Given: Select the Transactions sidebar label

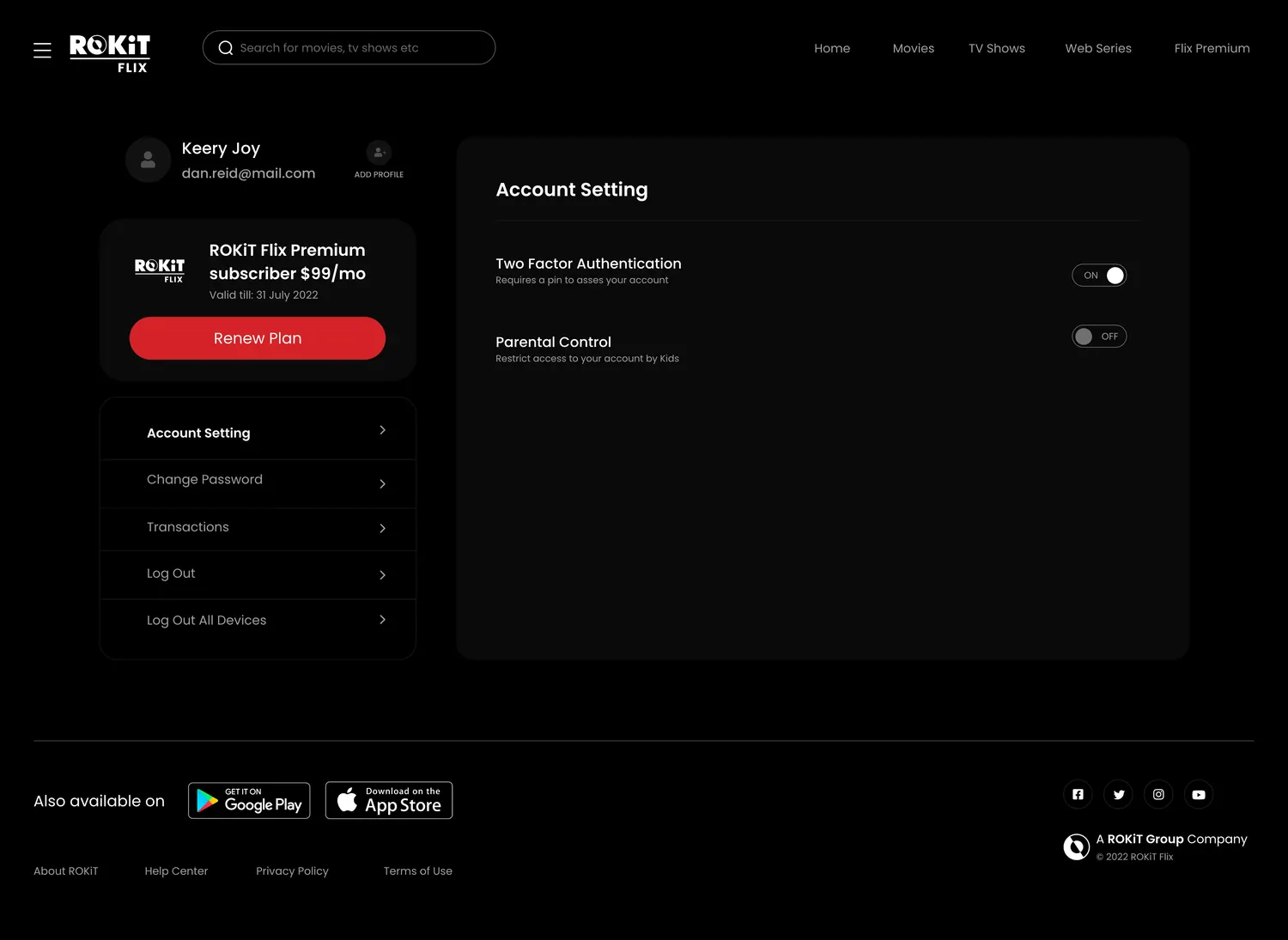Looking at the screenshot, I should (x=188, y=527).
